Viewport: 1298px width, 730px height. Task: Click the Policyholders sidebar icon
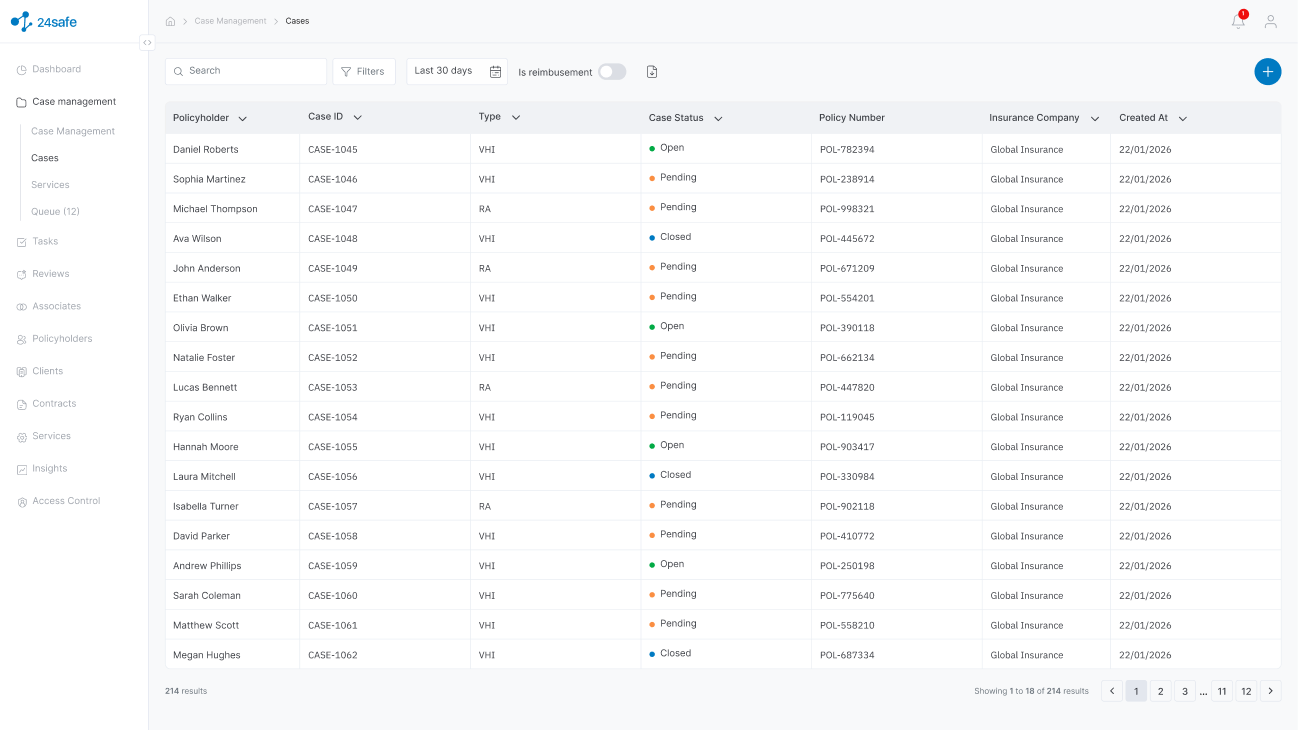22,339
